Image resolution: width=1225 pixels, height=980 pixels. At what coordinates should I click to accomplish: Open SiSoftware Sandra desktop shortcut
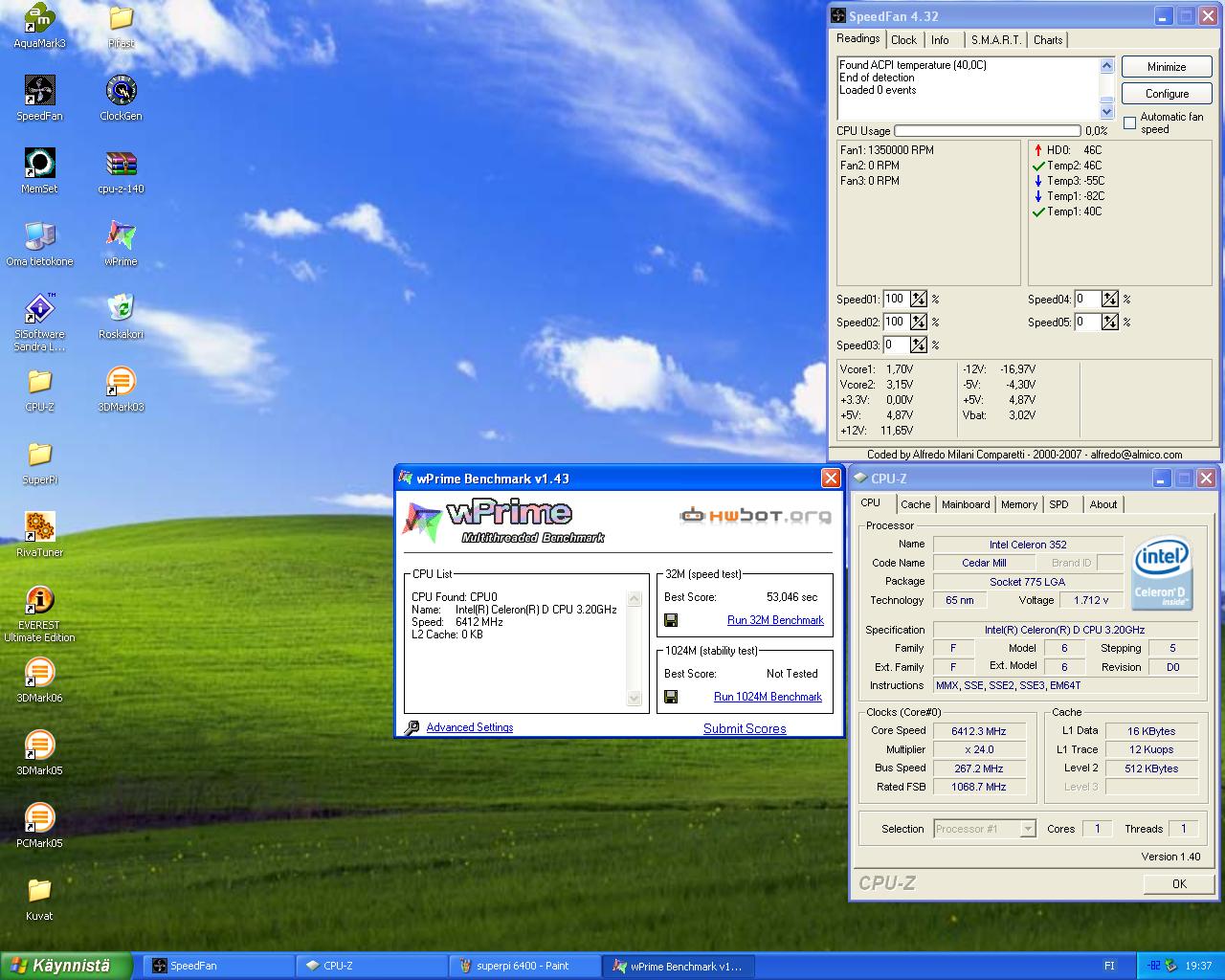tap(39, 322)
